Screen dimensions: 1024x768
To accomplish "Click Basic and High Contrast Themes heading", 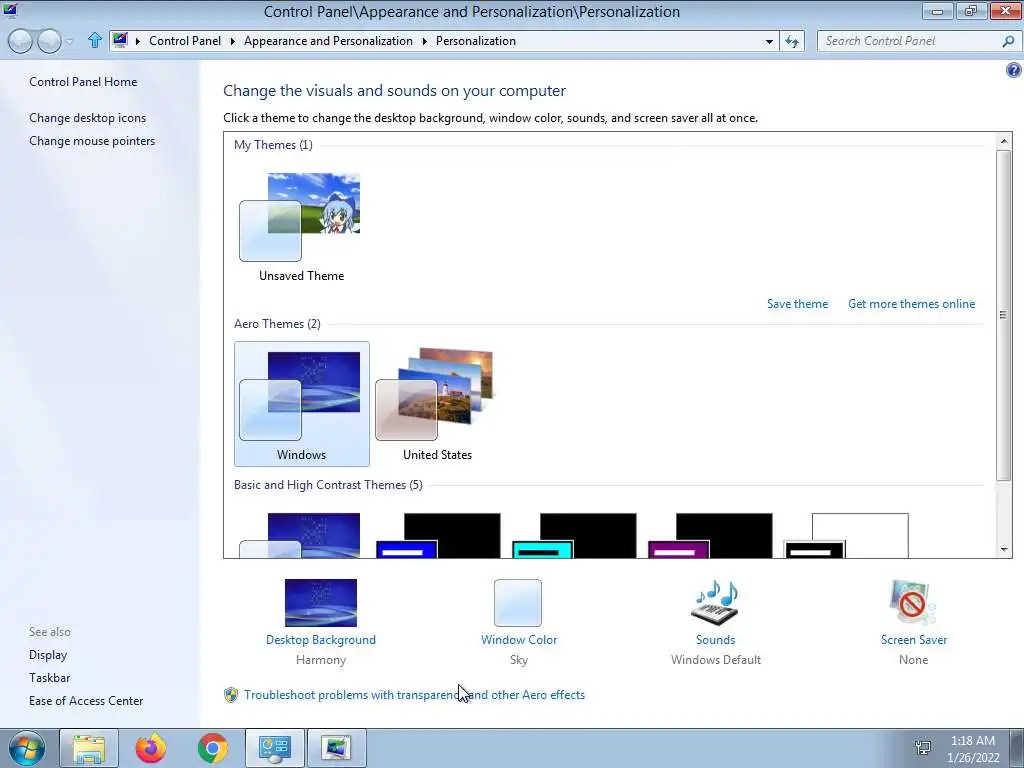I will point(328,485).
